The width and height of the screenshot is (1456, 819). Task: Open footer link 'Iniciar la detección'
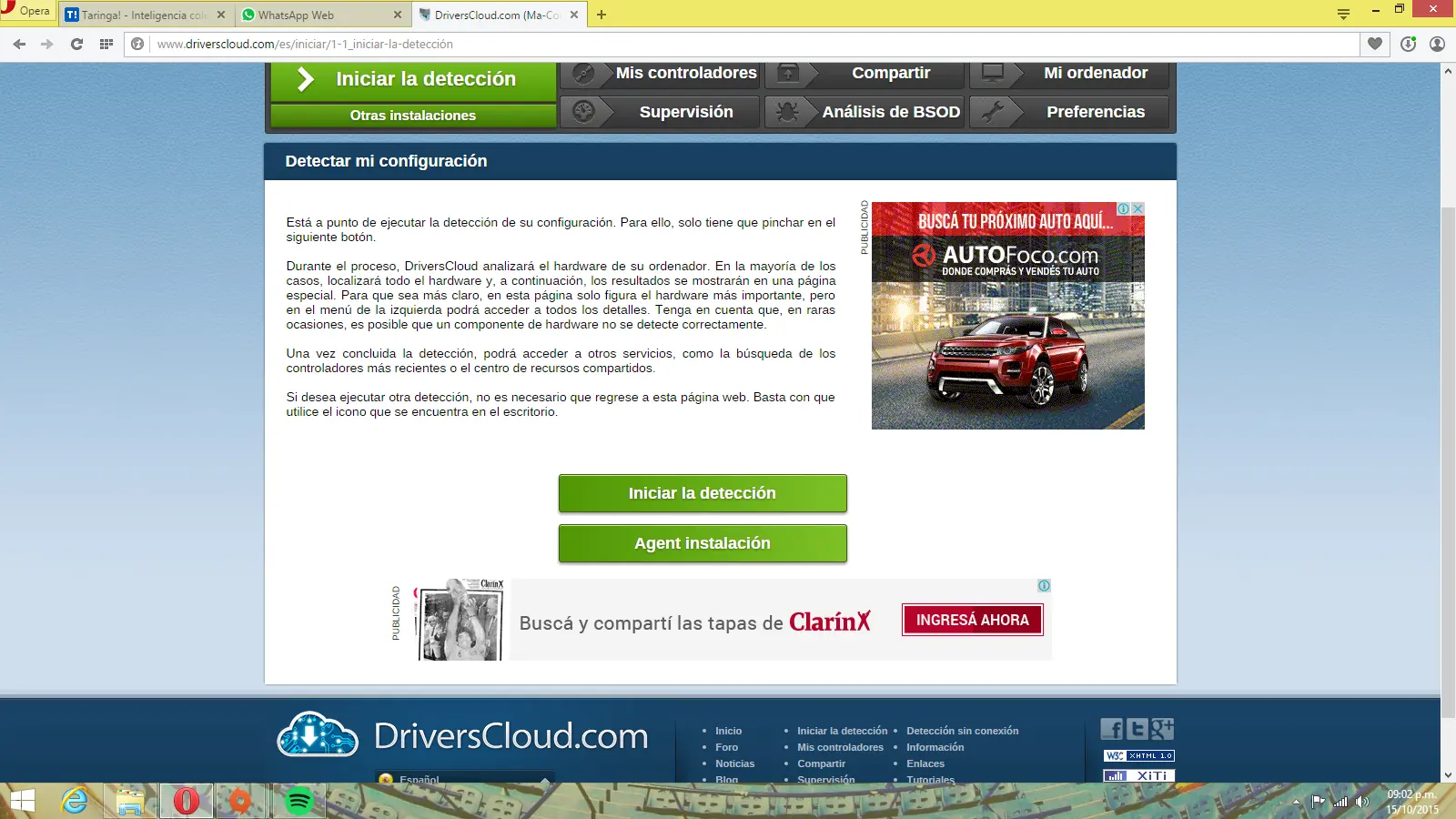pos(842,731)
